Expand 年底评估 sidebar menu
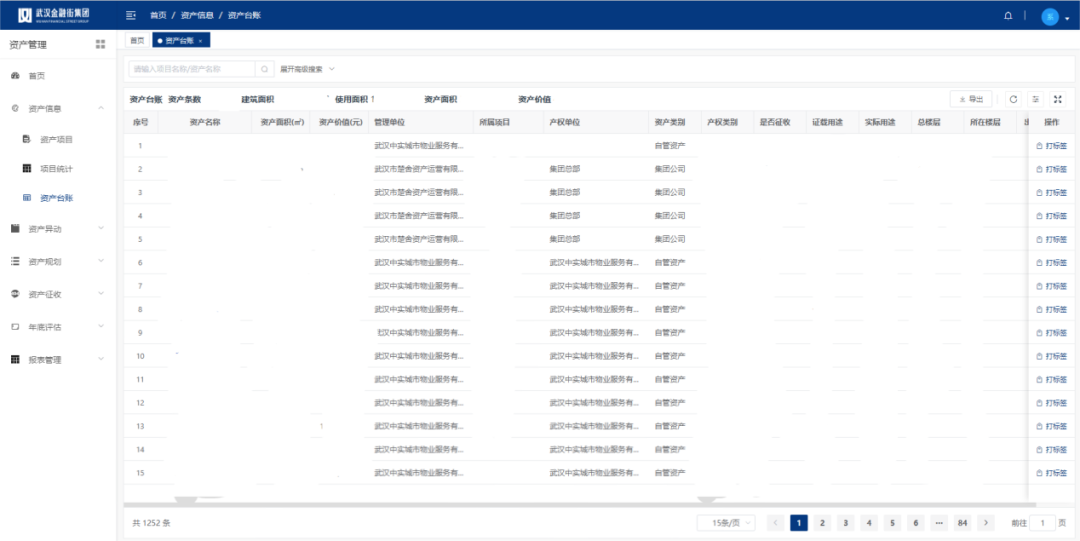This screenshot has height=541, width=1080. pyautogui.click(x=58, y=327)
